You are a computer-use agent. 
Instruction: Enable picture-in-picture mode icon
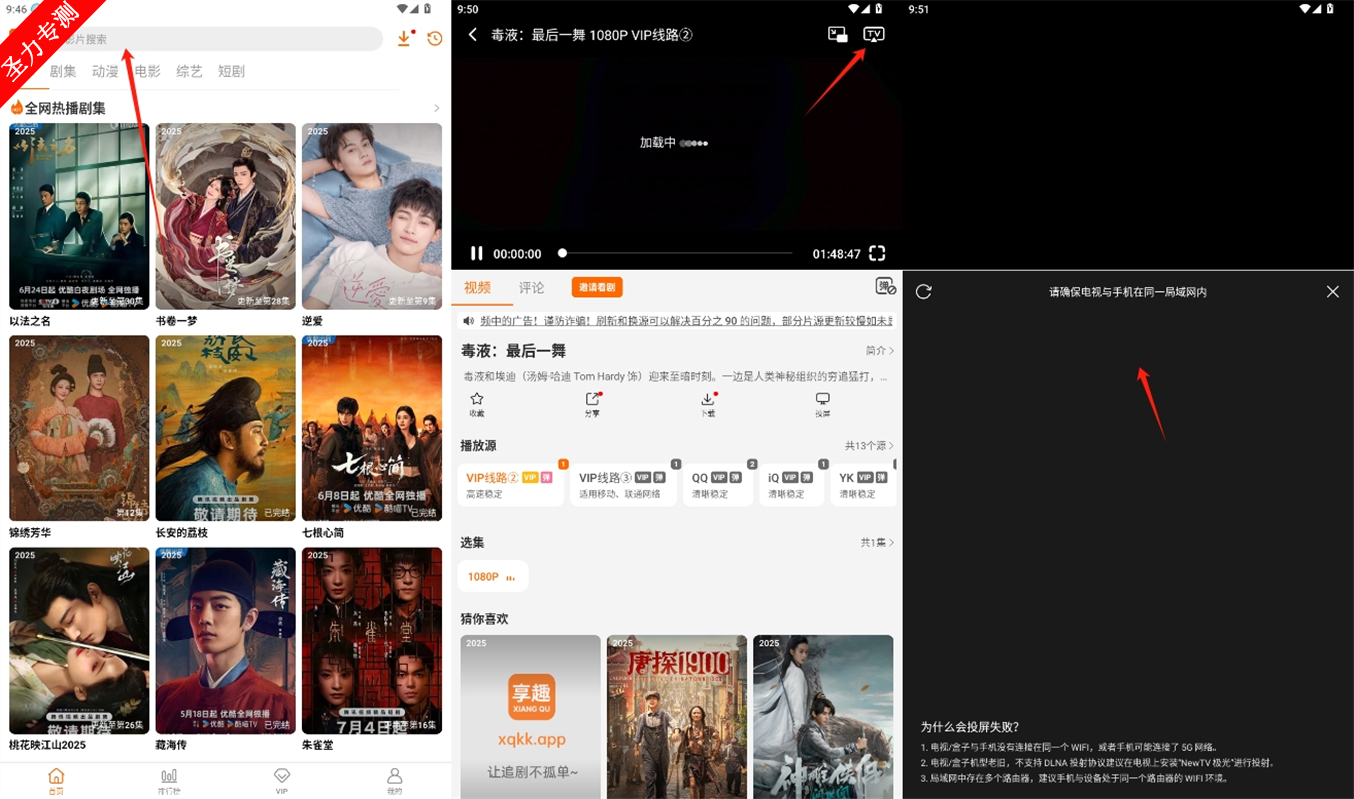(838, 35)
